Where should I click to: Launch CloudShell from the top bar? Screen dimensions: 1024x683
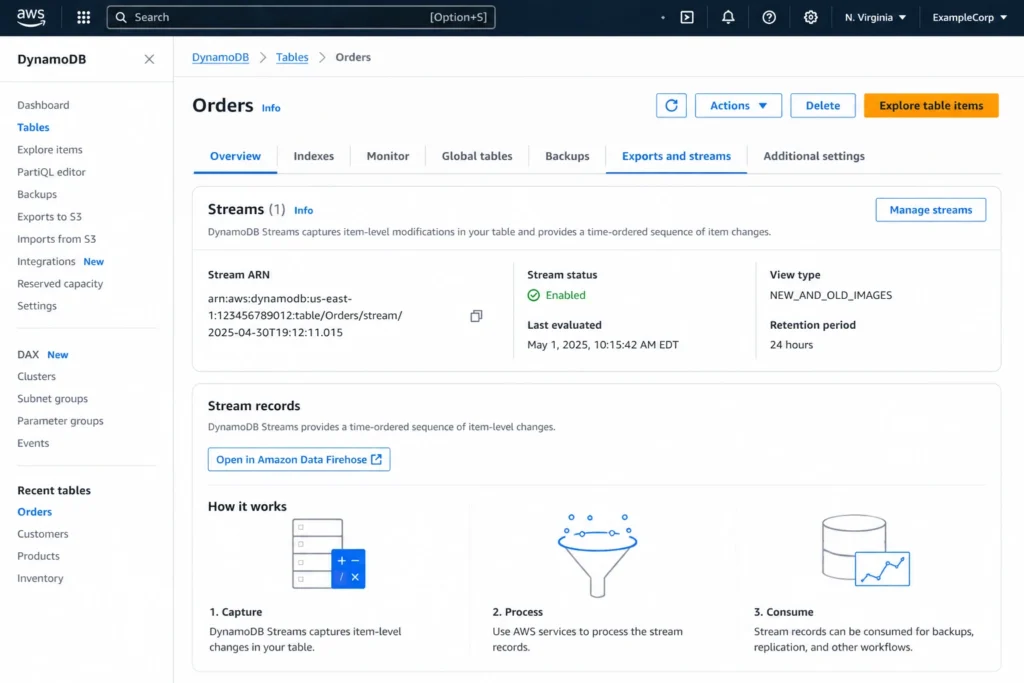point(686,17)
